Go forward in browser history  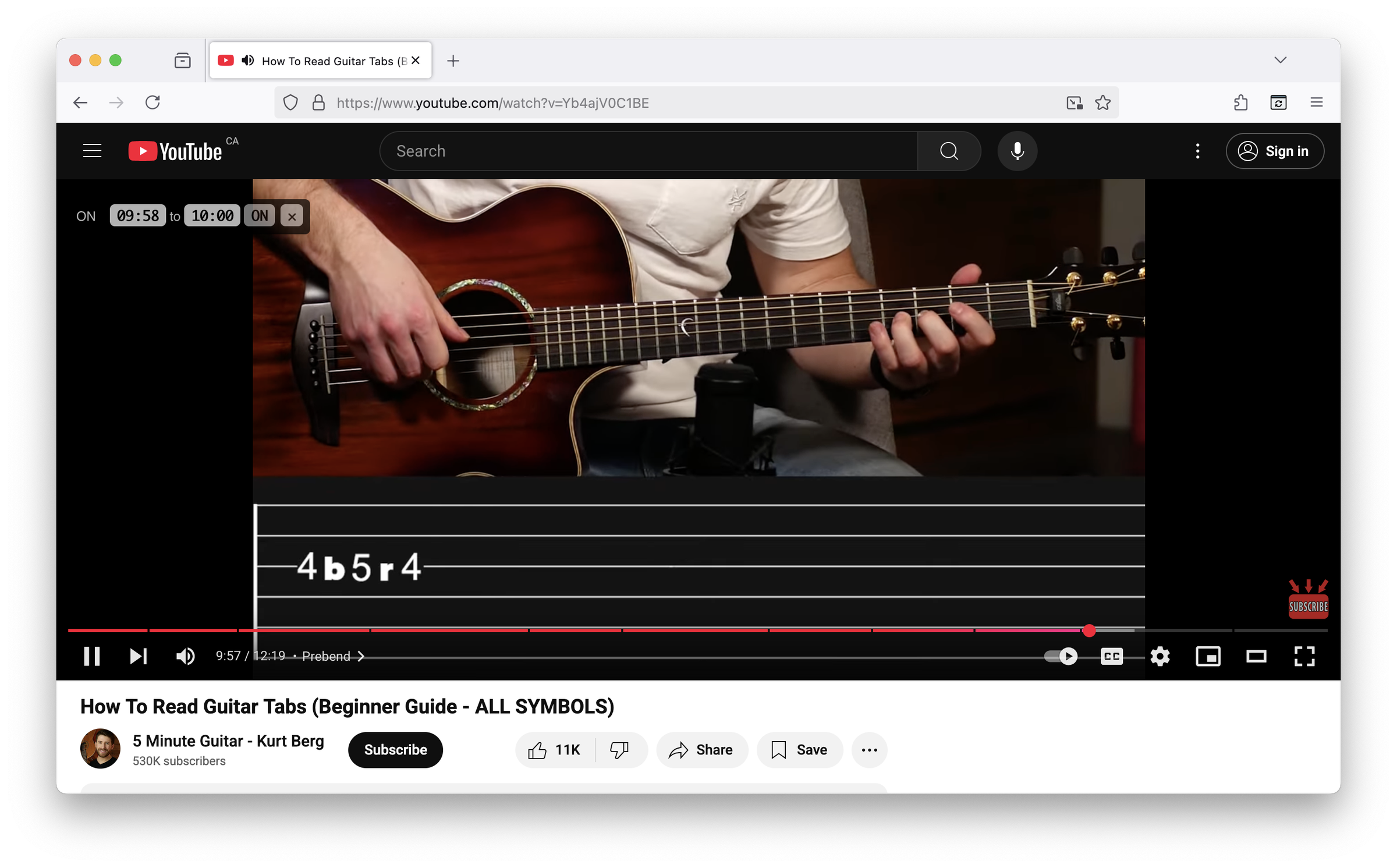[116, 103]
